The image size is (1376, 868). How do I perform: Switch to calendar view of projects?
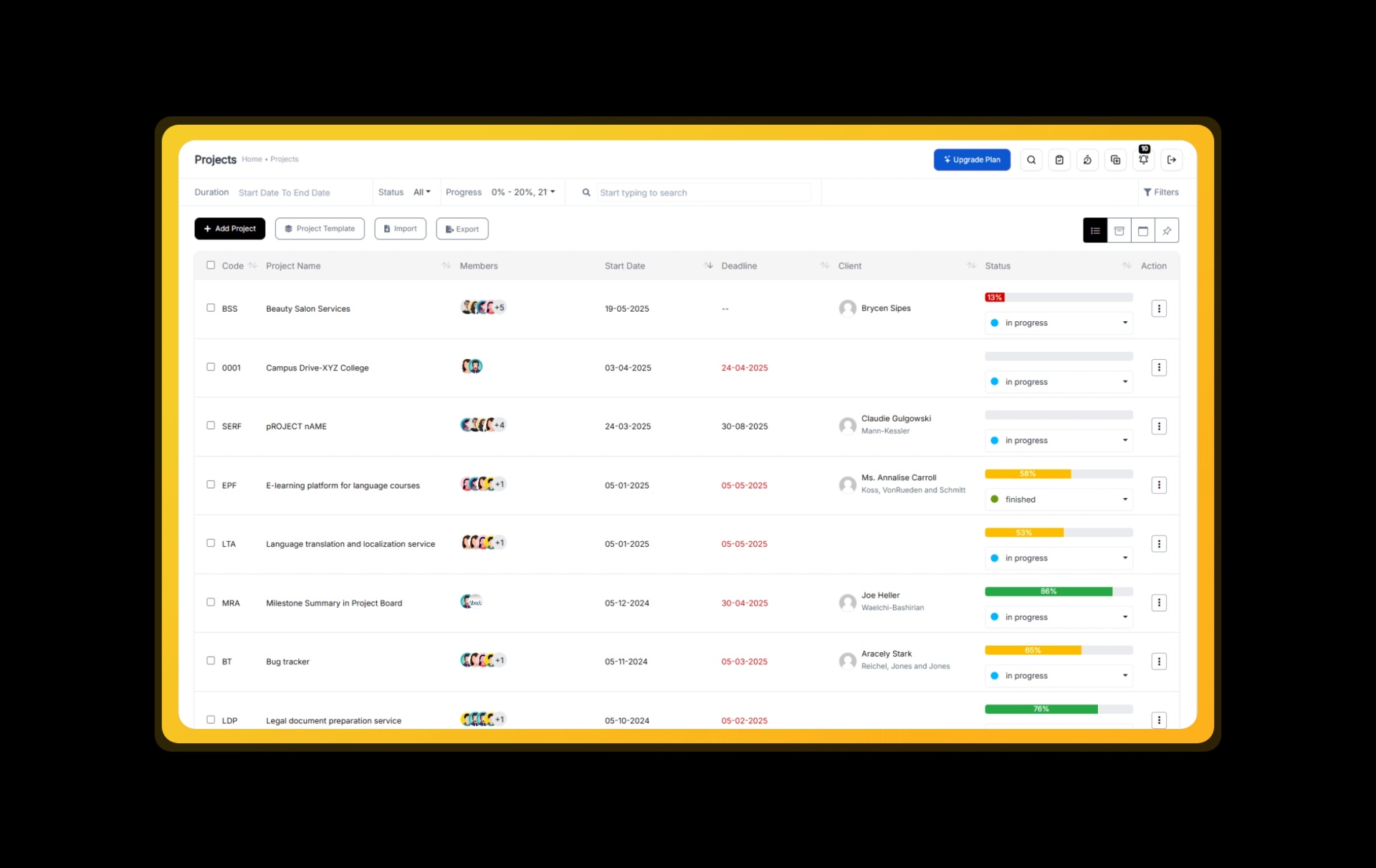[1143, 230]
